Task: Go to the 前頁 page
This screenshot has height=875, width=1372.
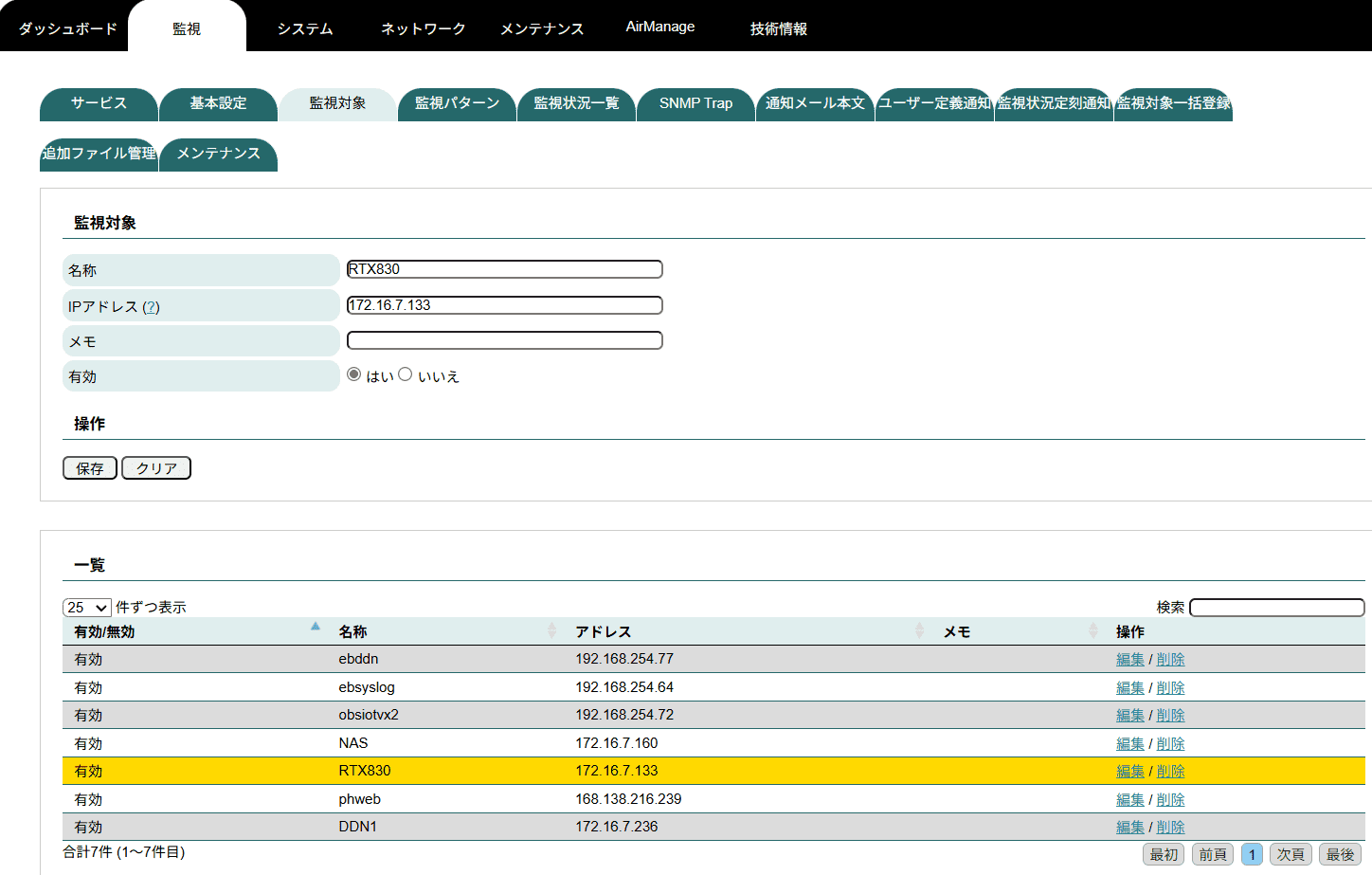Action: pyautogui.click(x=1213, y=854)
